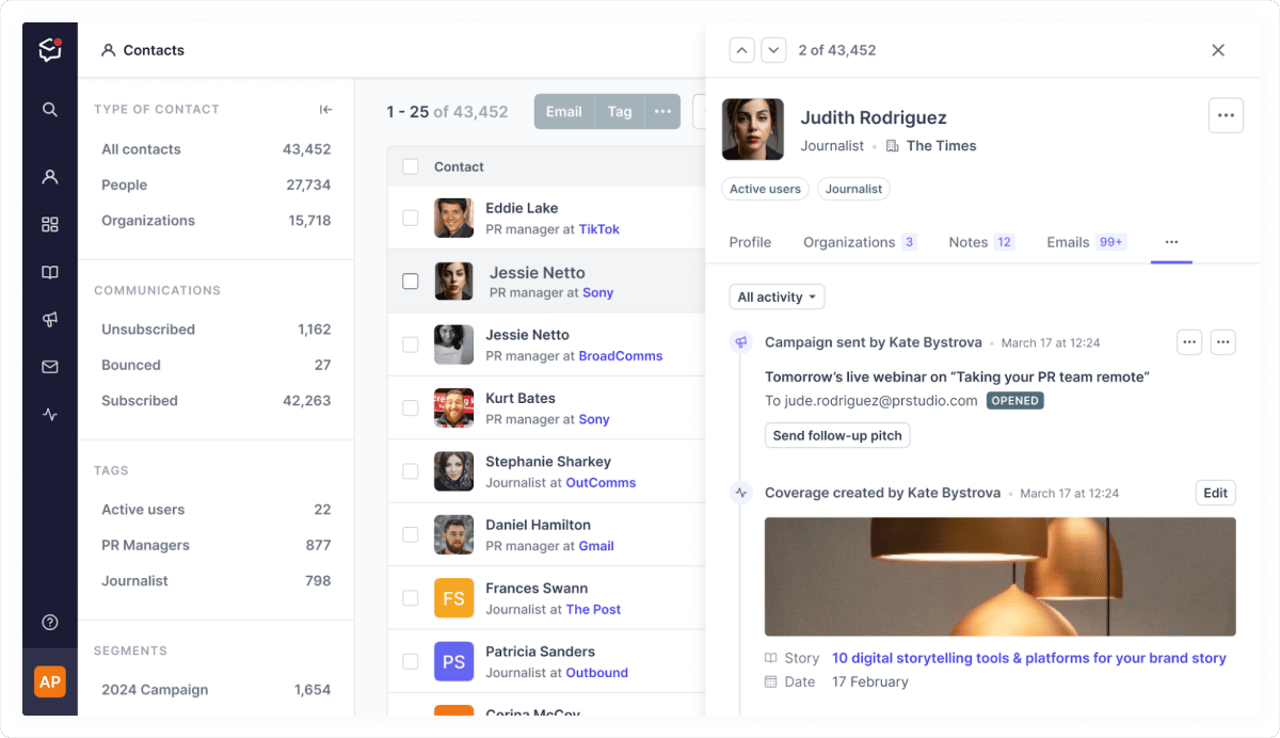Select the open book icon in sidebar
Image resolution: width=1280 pixels, height=738 pixels.
coord(50,272)
